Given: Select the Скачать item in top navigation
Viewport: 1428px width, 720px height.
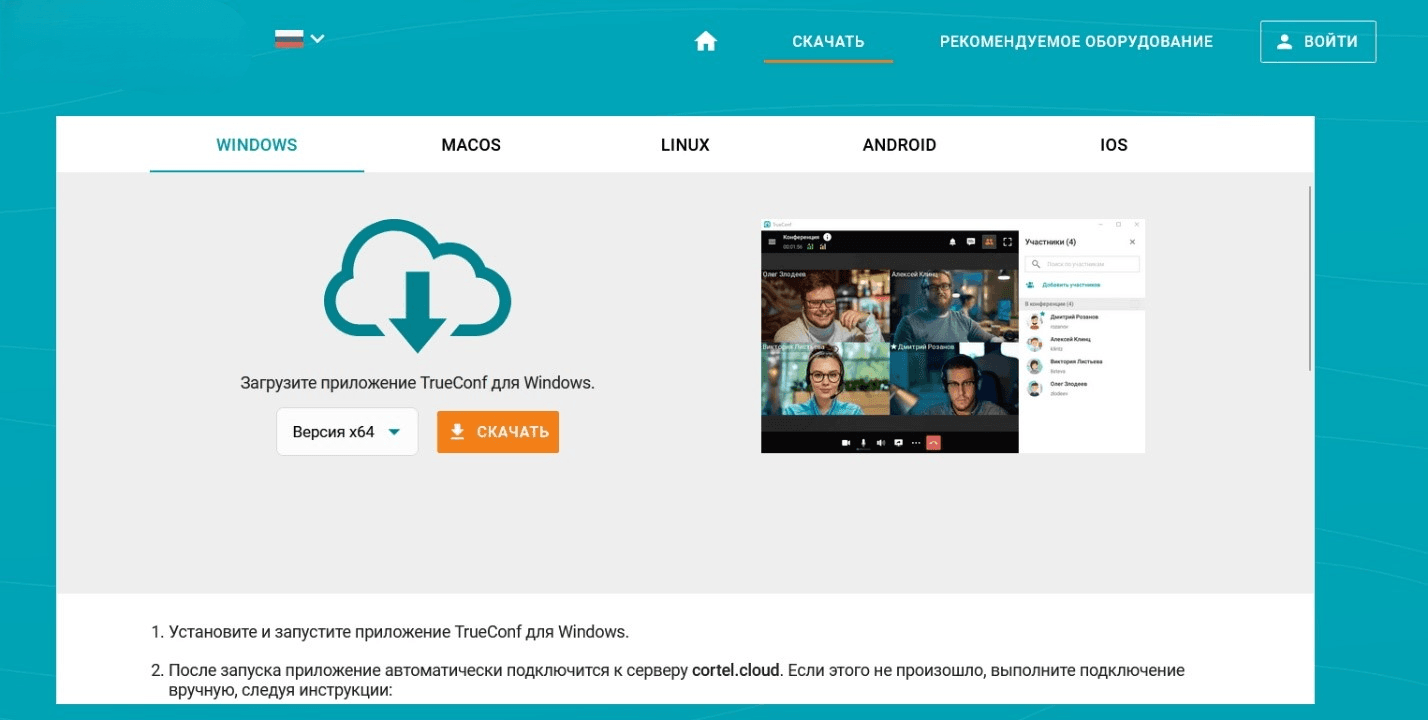Looking at the screenshot, I should pos(828,42).
